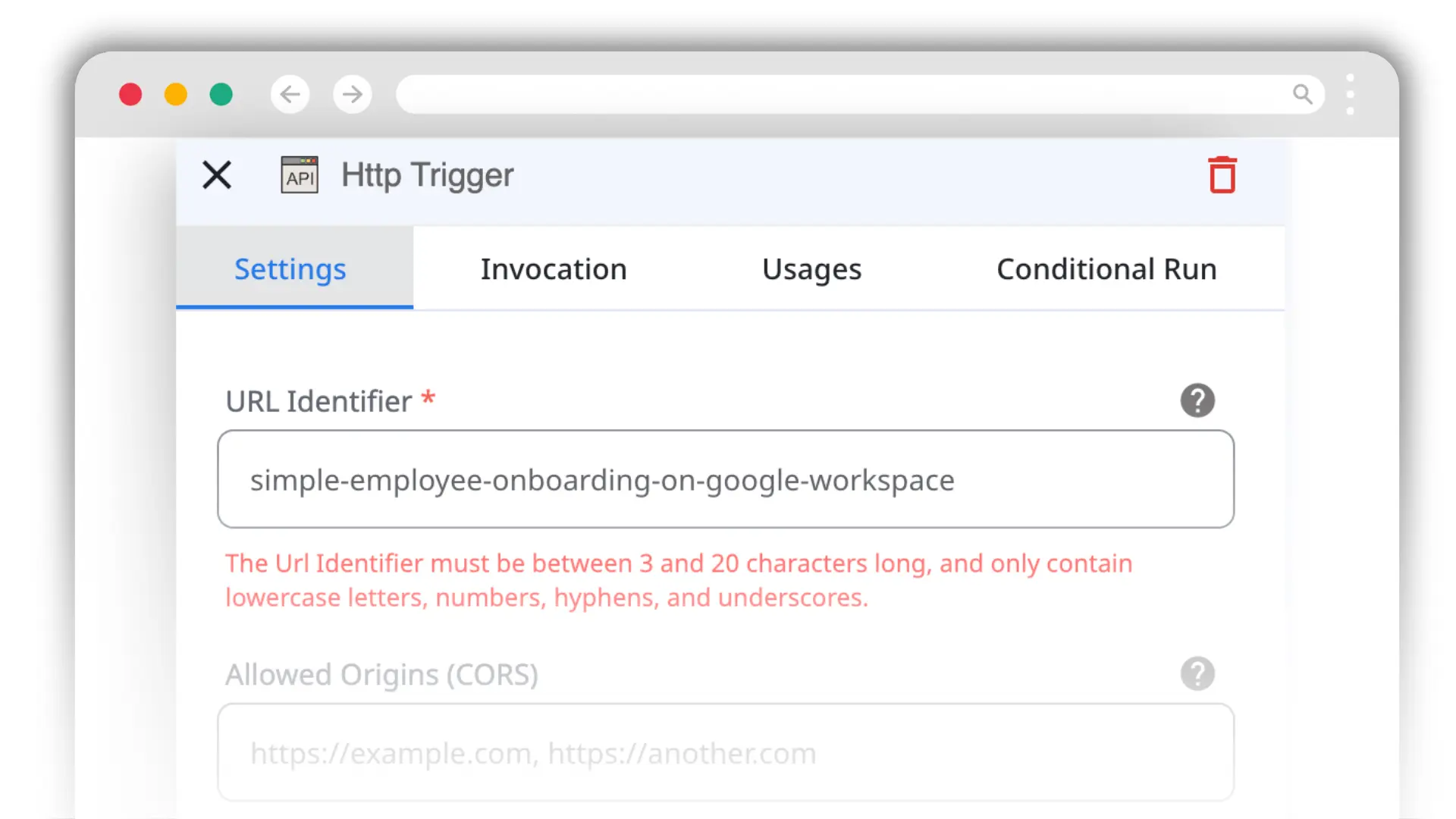Viewport: 1456px width, 819px height.
Task: Switch to Conditional Run tab
Action: (x=1106, y=269)
